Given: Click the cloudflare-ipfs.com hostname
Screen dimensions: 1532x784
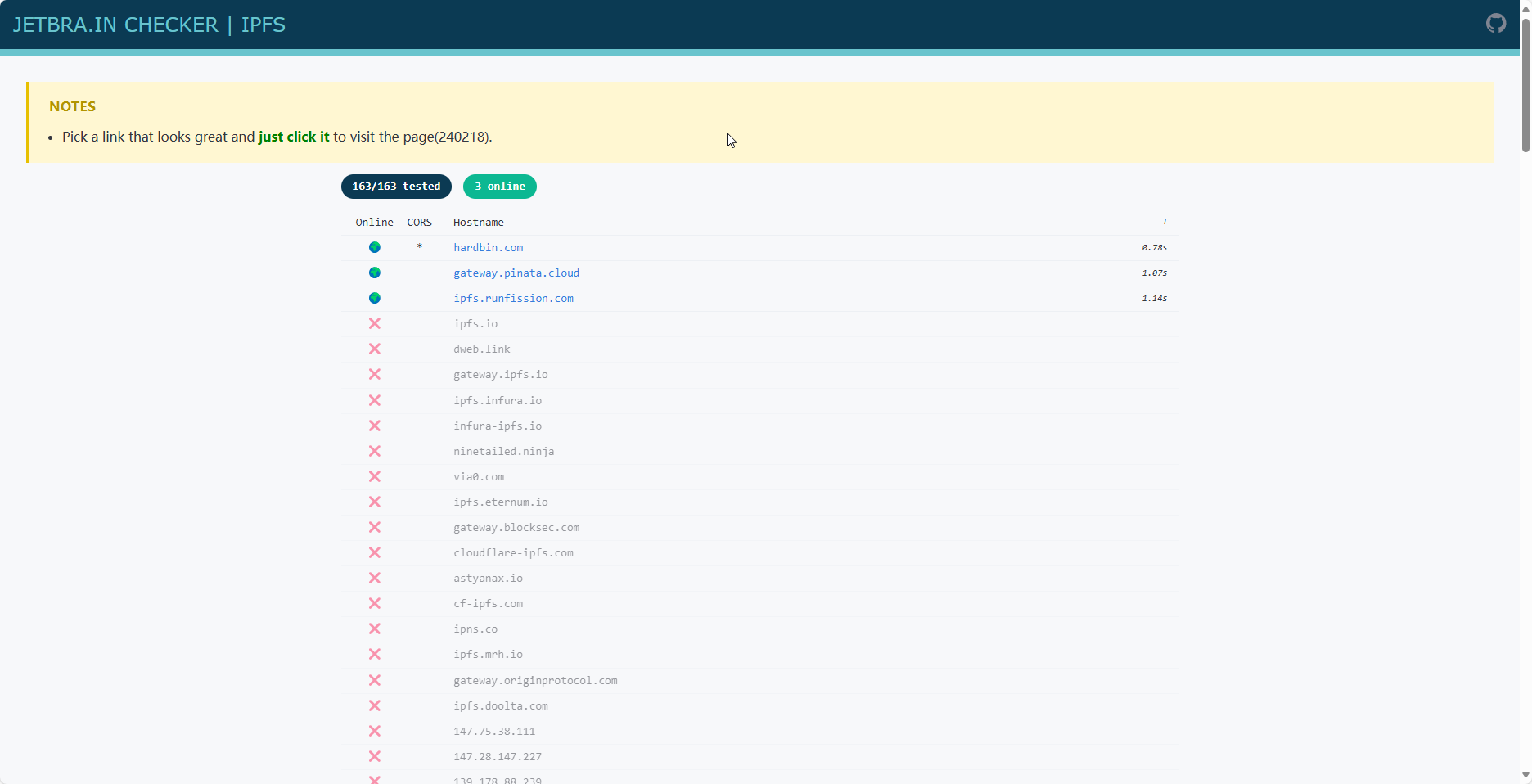Looking at the screenshot, I should pyautogui.click(x=514, y=552).
